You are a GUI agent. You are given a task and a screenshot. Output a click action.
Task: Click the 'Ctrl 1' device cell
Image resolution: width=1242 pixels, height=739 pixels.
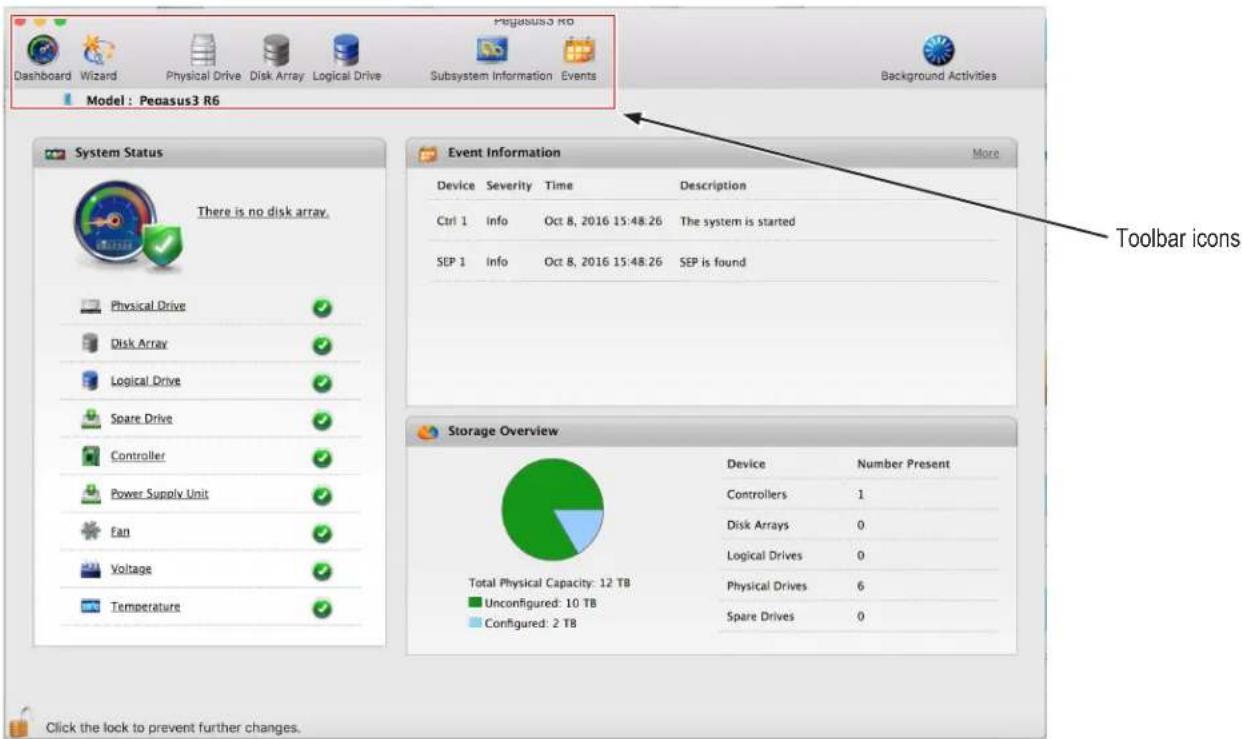(x=452, y=222)
